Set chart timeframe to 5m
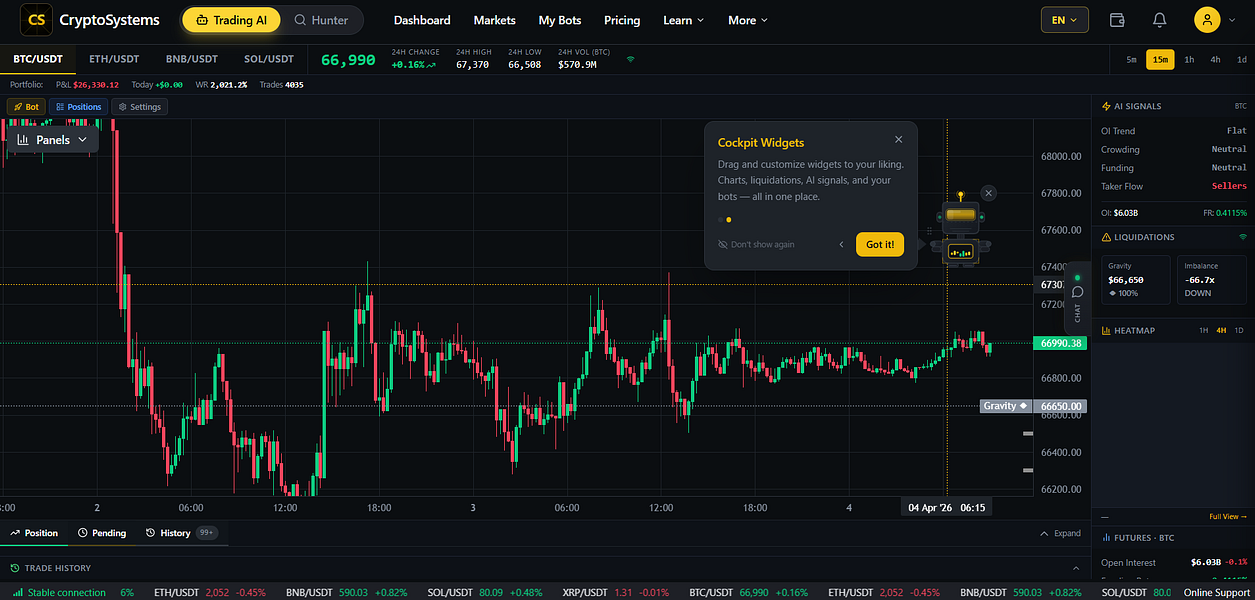The image size is (1255, 600). [1131, 59]
